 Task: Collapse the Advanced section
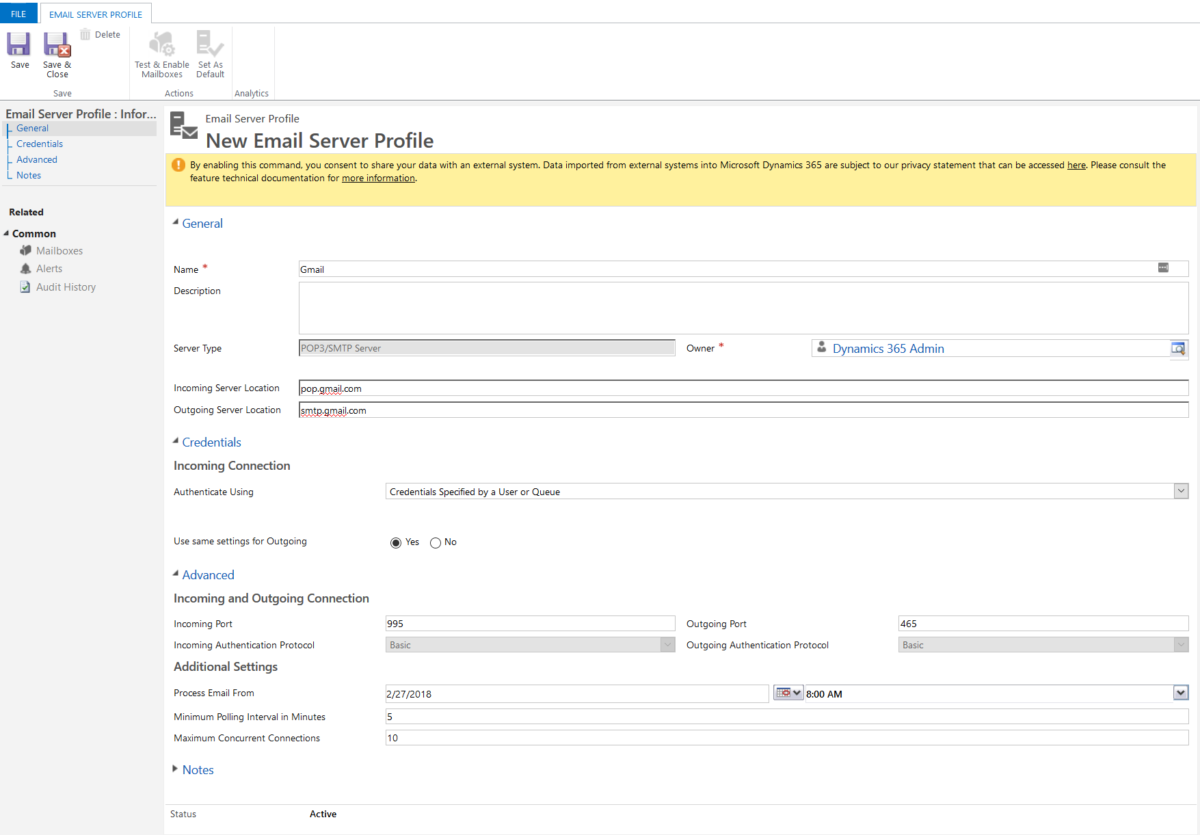pos(176,575)
